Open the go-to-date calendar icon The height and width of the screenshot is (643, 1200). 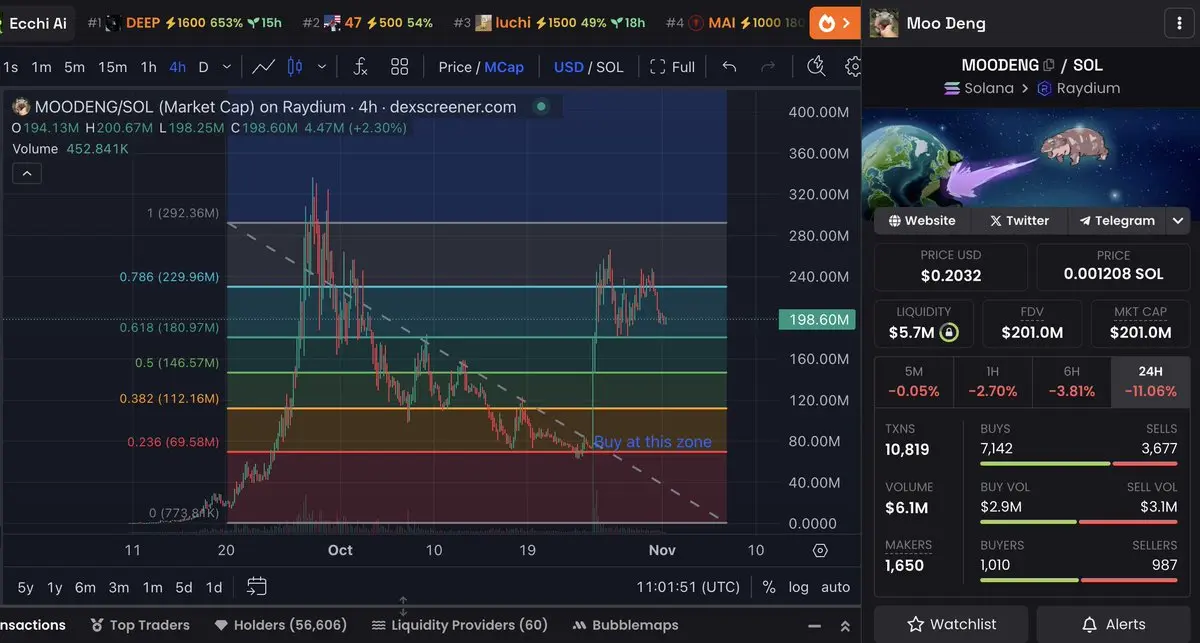tap(257, 586)
